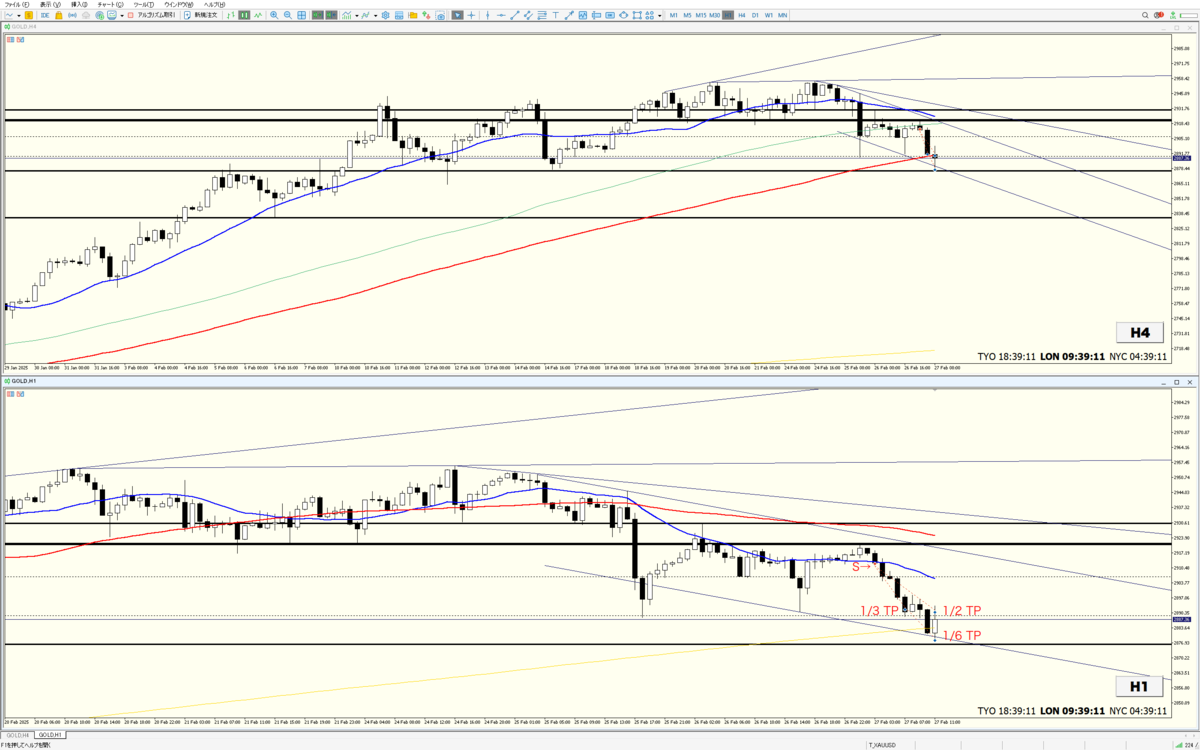
Task: Click the globe web terminal icon
Action: click(x=99, y=15)
